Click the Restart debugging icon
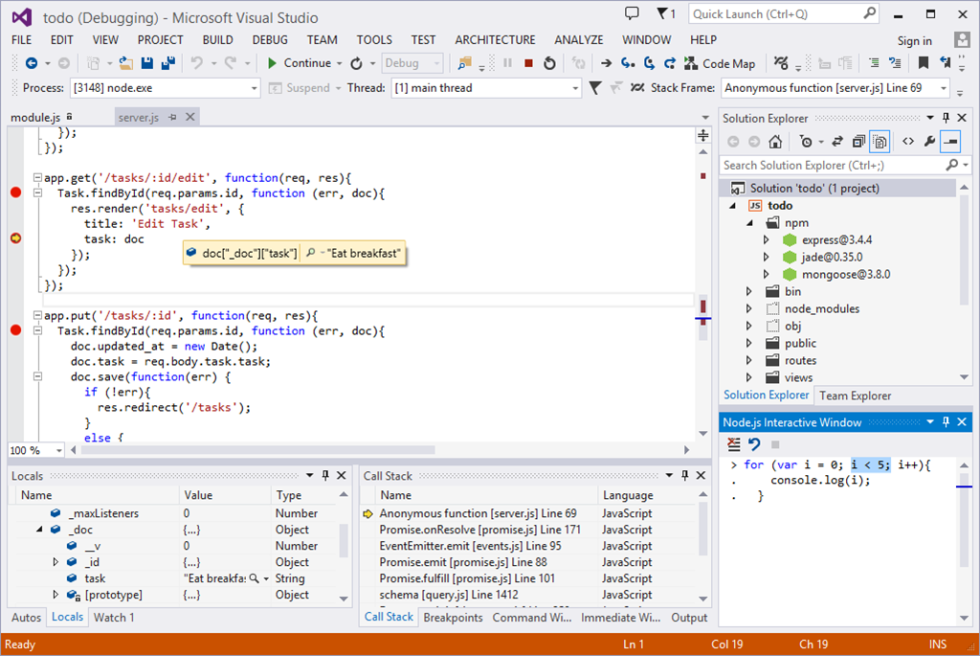Viewport: 980px width, 656px height. coord(549,62)
